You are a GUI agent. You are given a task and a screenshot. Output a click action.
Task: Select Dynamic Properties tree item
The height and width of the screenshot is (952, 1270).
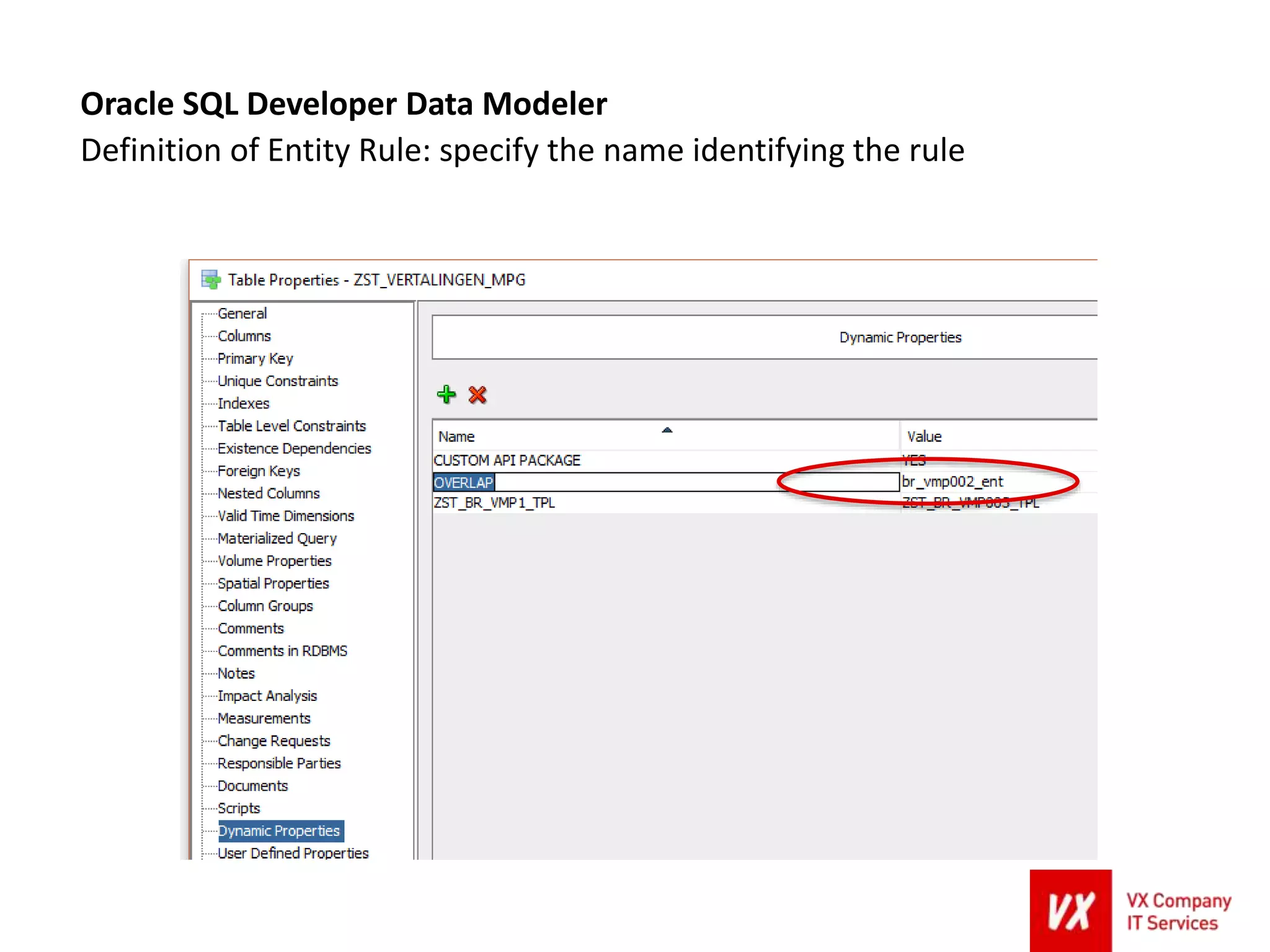tap(280, 831)
